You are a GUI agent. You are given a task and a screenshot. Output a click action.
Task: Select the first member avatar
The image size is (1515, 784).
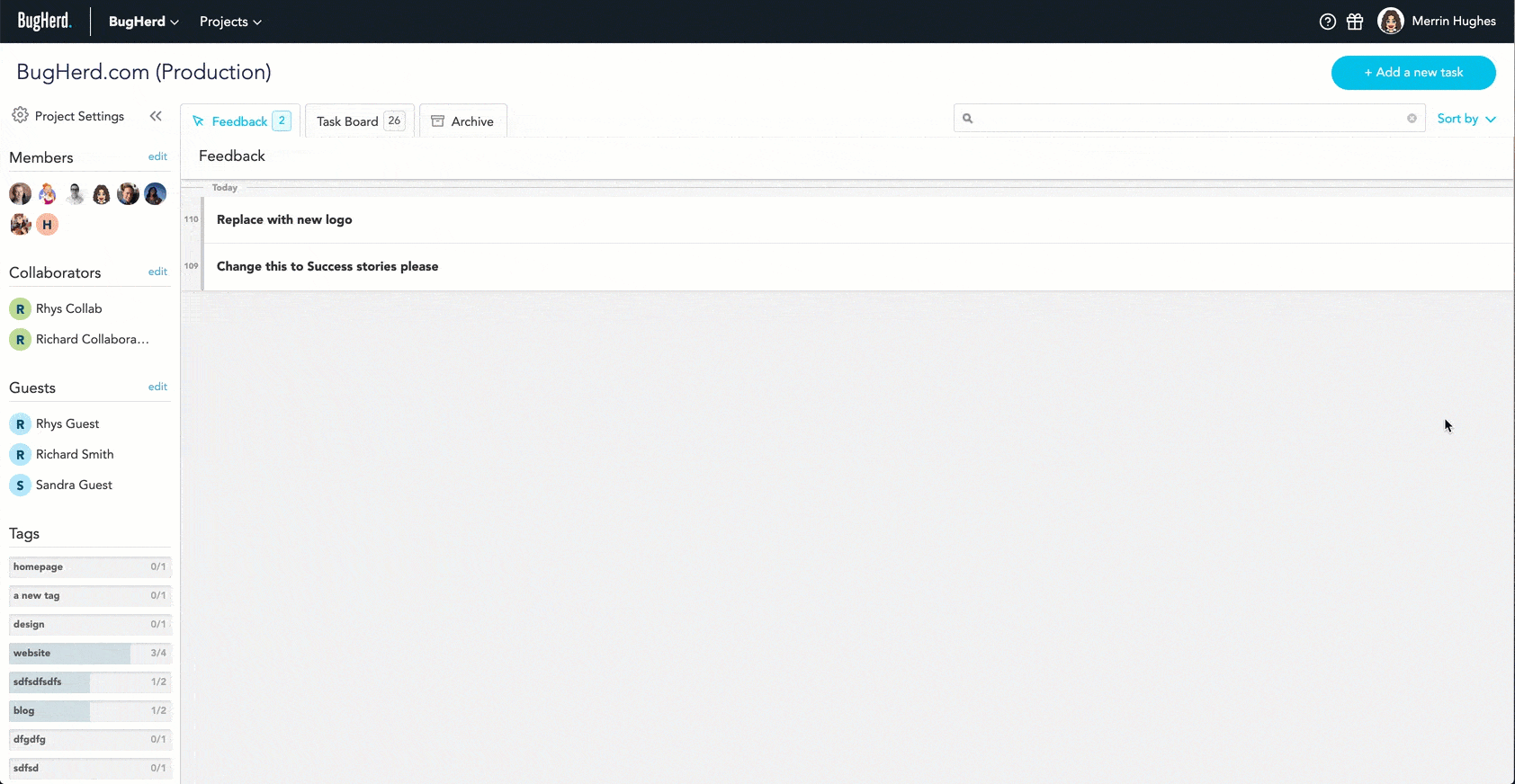pos(21,193)
